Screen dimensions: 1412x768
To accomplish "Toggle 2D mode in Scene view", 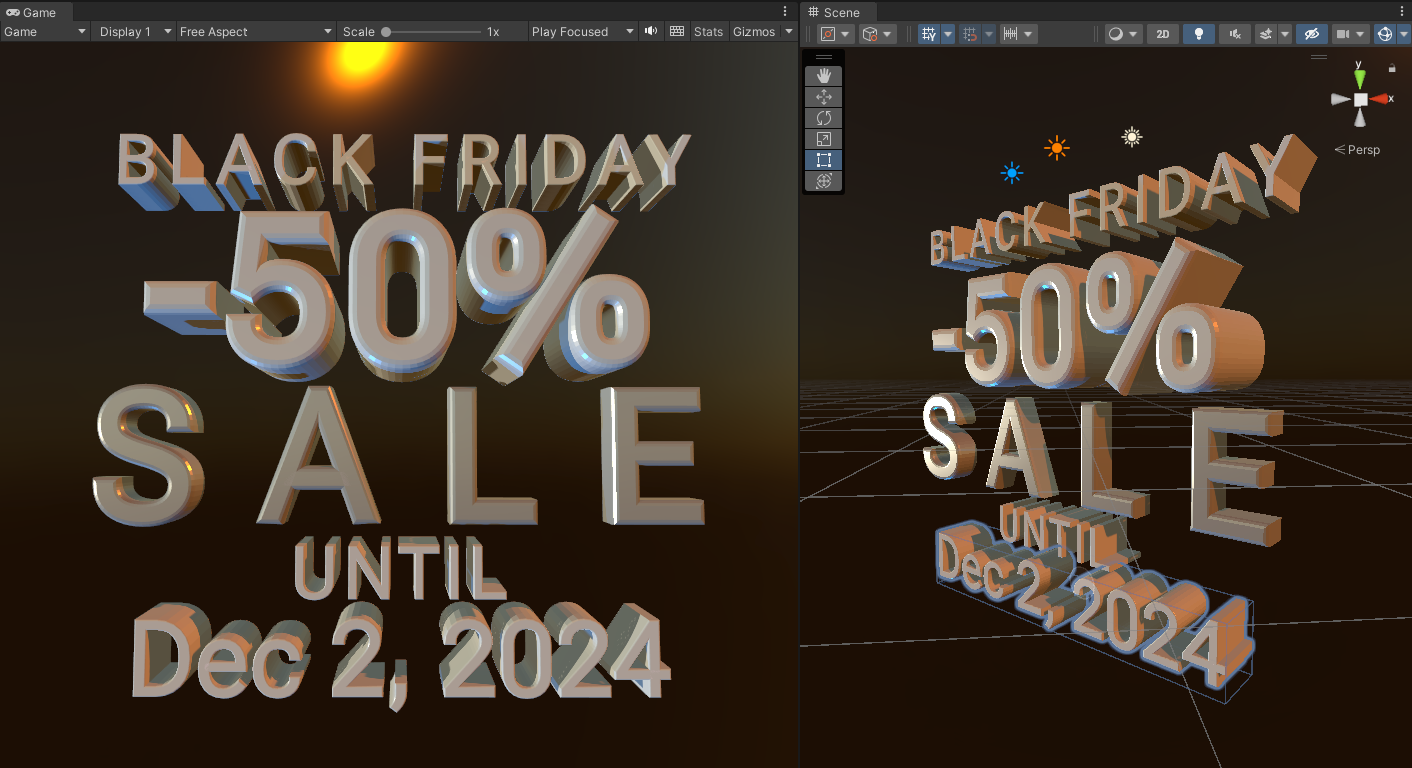I will 1162,34.
